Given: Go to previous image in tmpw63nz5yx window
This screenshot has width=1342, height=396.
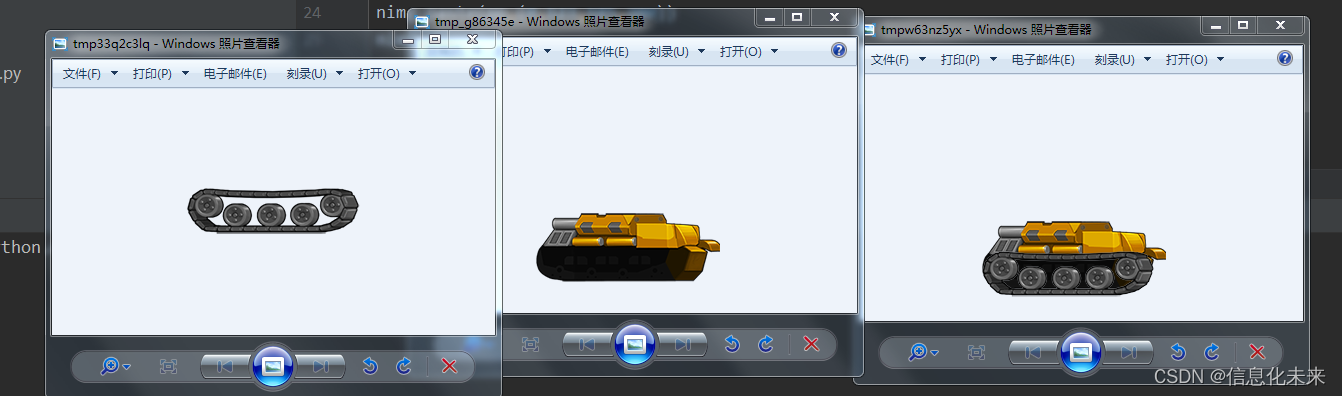Looking at the screenshot, I should click(x=1033, y=353).
